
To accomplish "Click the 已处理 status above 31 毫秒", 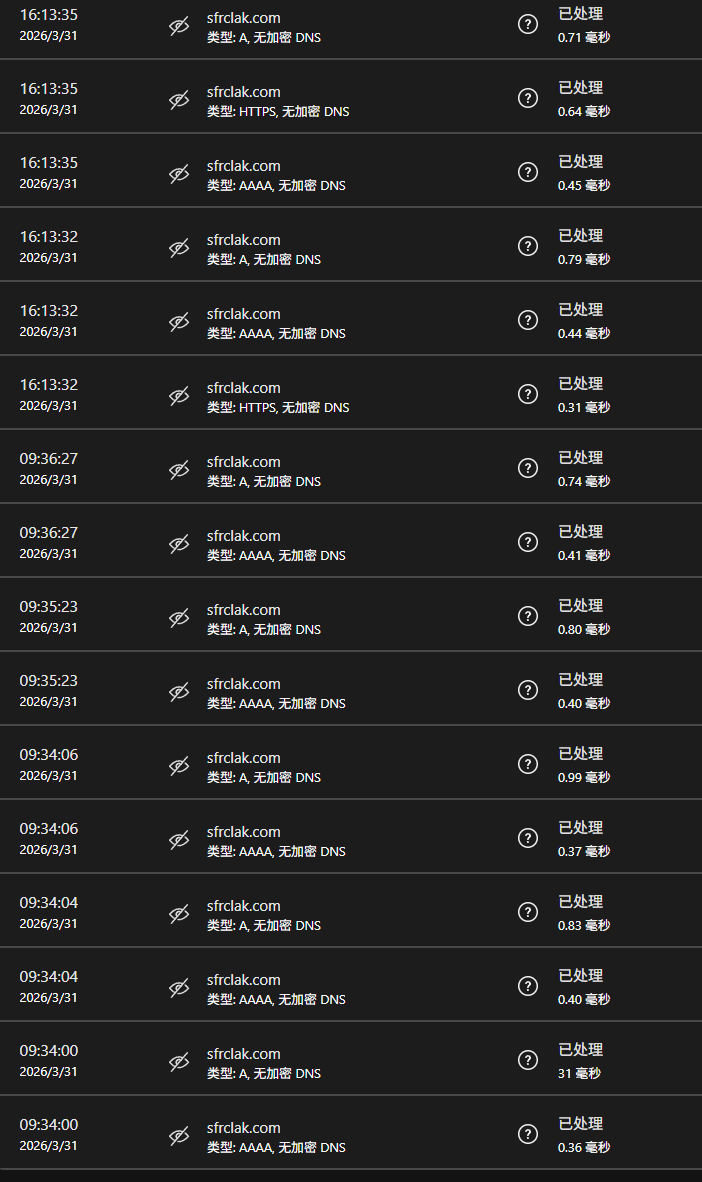I will tap(581, 1049).
